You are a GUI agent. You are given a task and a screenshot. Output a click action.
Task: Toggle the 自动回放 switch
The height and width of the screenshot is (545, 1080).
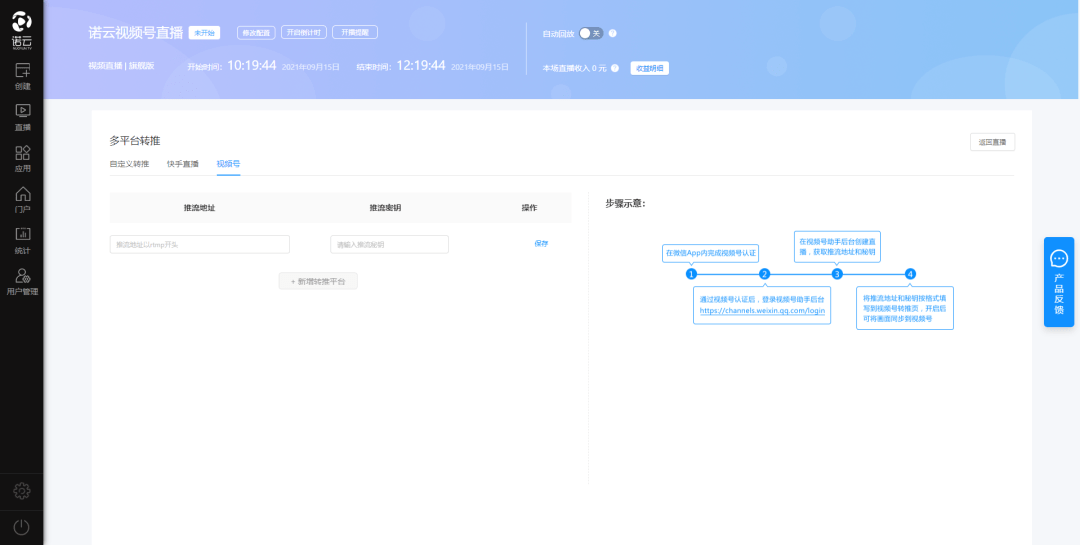coord(591,33)
